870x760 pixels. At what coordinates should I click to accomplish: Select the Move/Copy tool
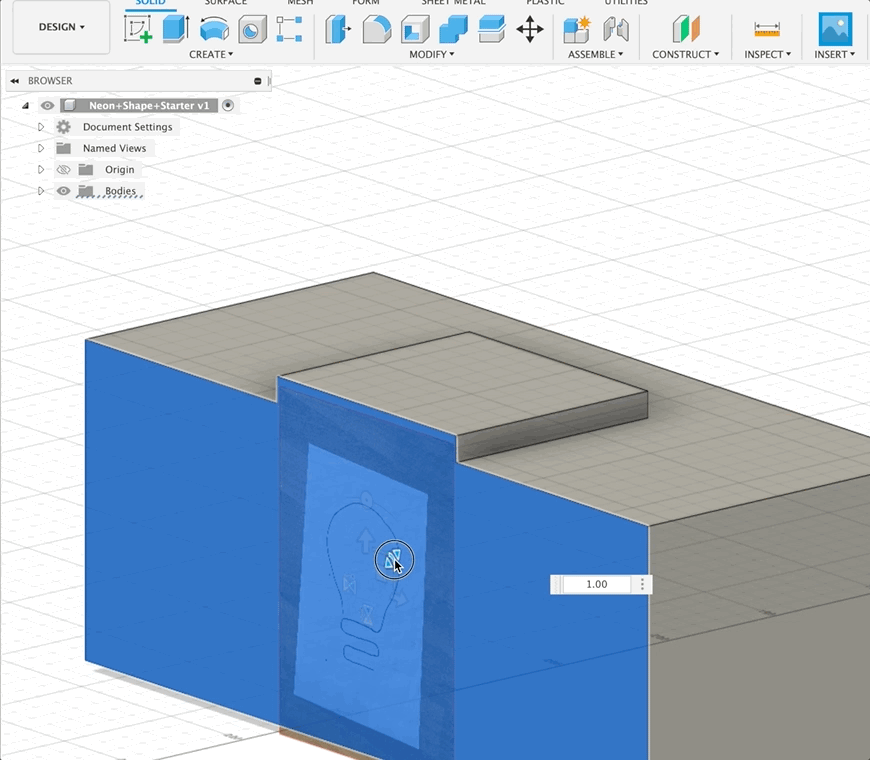[x=530, y=30]
